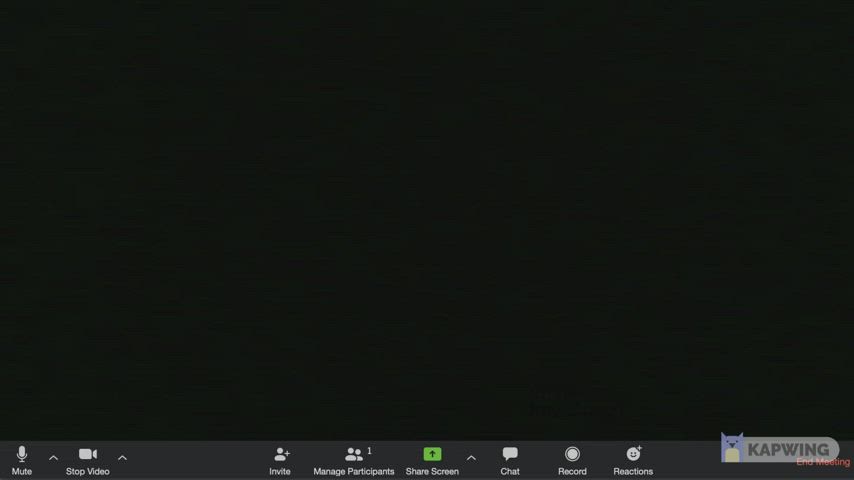Viewport: 854px width, 480px height.
Task: Open video options arrow next to Stop Video
Action: click(123, 458)
